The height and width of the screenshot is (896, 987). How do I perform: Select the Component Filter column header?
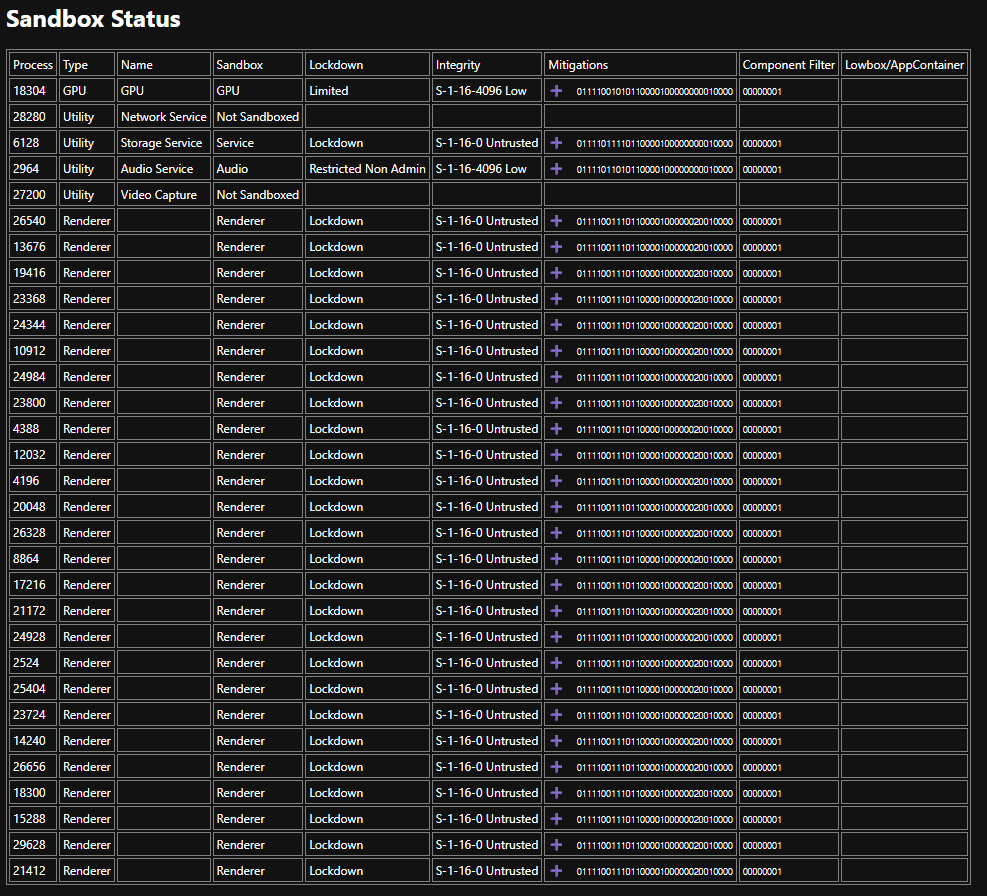(789, 65)
